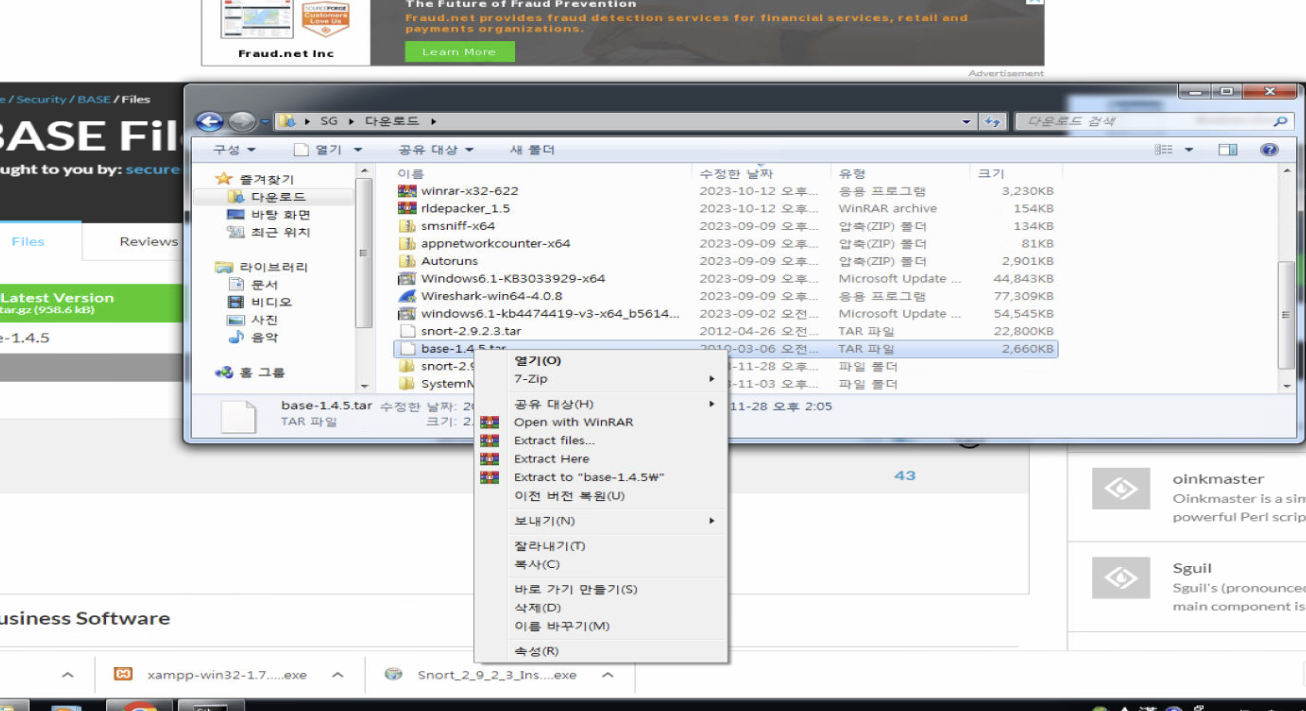Expand the 보내기(N) submenu arrow

(x=712, y=521)
